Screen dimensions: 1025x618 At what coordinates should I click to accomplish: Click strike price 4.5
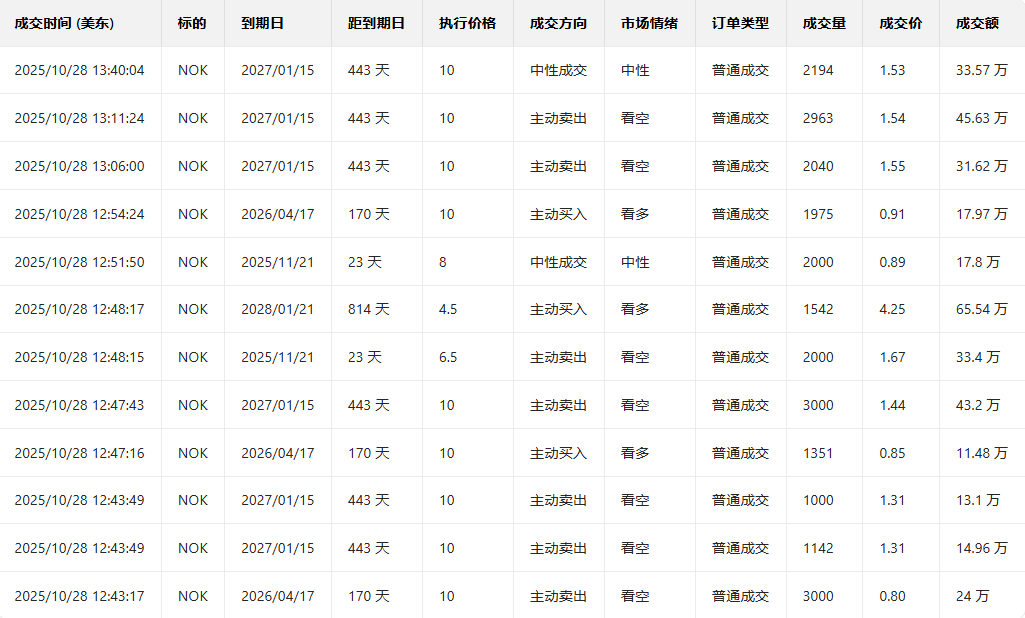coord(448,309)
